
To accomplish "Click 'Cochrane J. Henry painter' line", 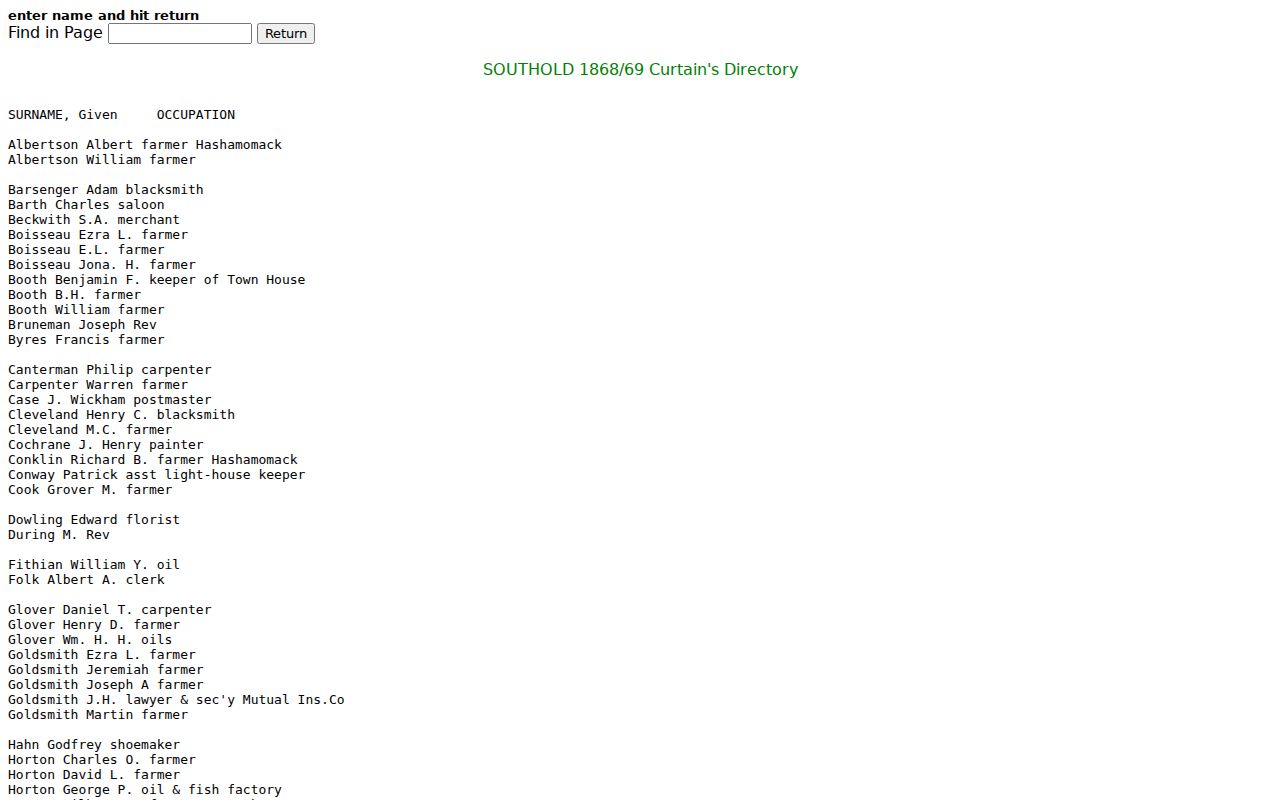I will click(x=106, y=445).
